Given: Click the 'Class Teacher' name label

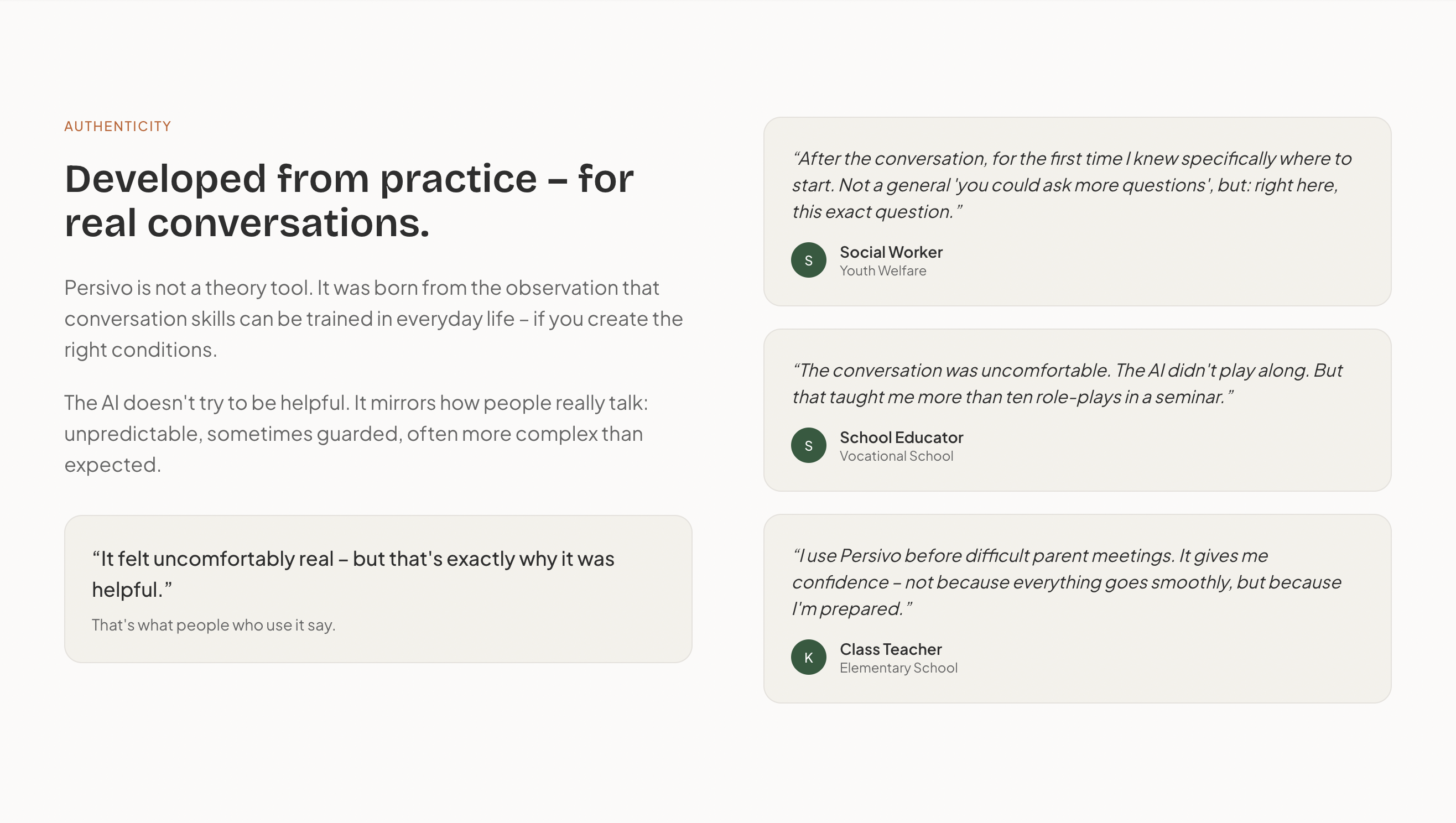Looking at the screenshot, I should coord(890,649).
